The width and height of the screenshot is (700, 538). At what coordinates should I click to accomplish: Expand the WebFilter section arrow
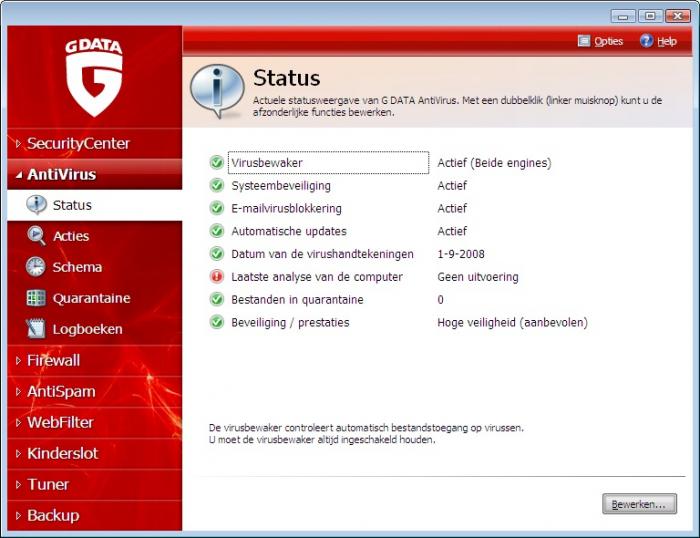pos(18,422)
